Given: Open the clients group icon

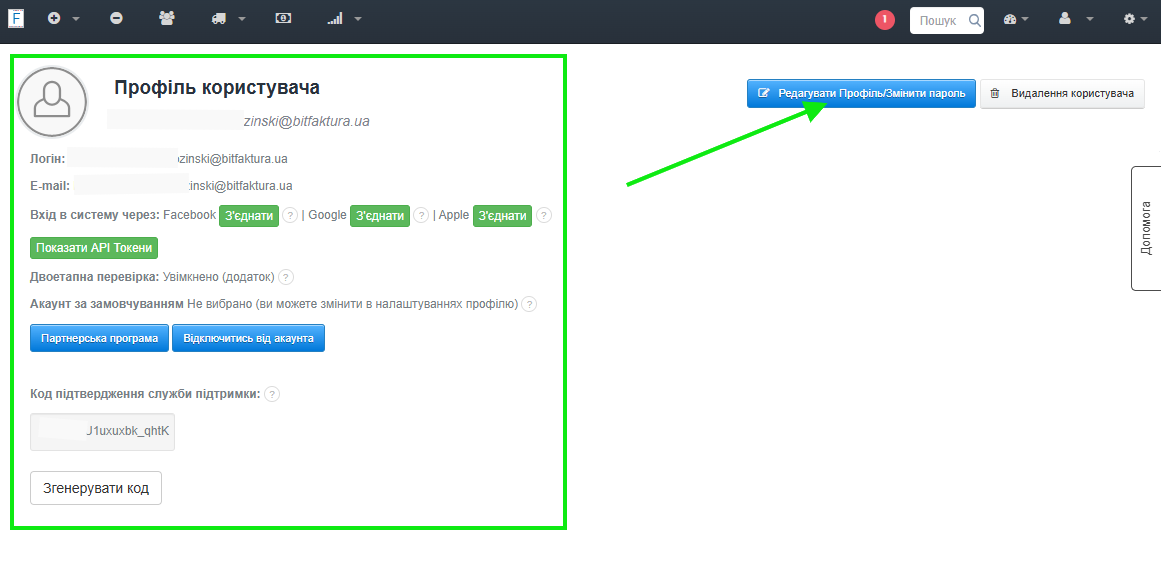Looking at the screenshot, I should click(167, 19).
